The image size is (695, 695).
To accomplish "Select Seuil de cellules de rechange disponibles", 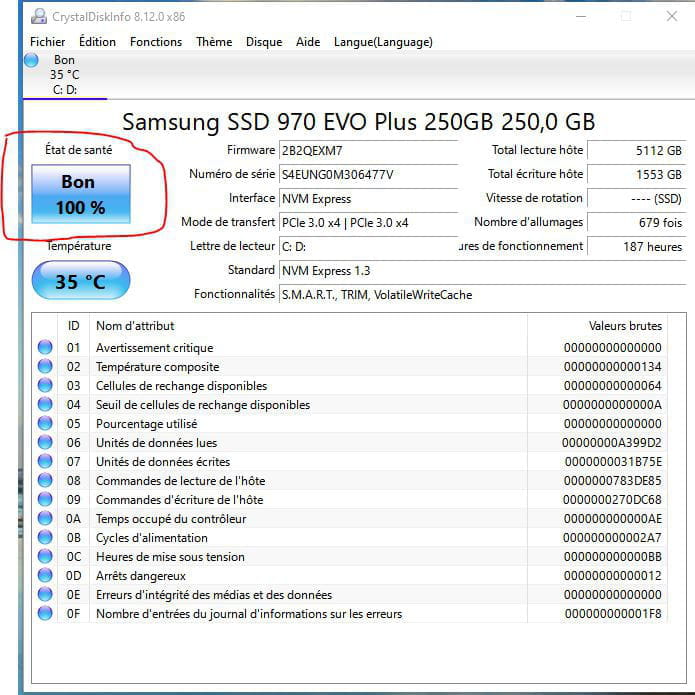I will click(203, 405).
